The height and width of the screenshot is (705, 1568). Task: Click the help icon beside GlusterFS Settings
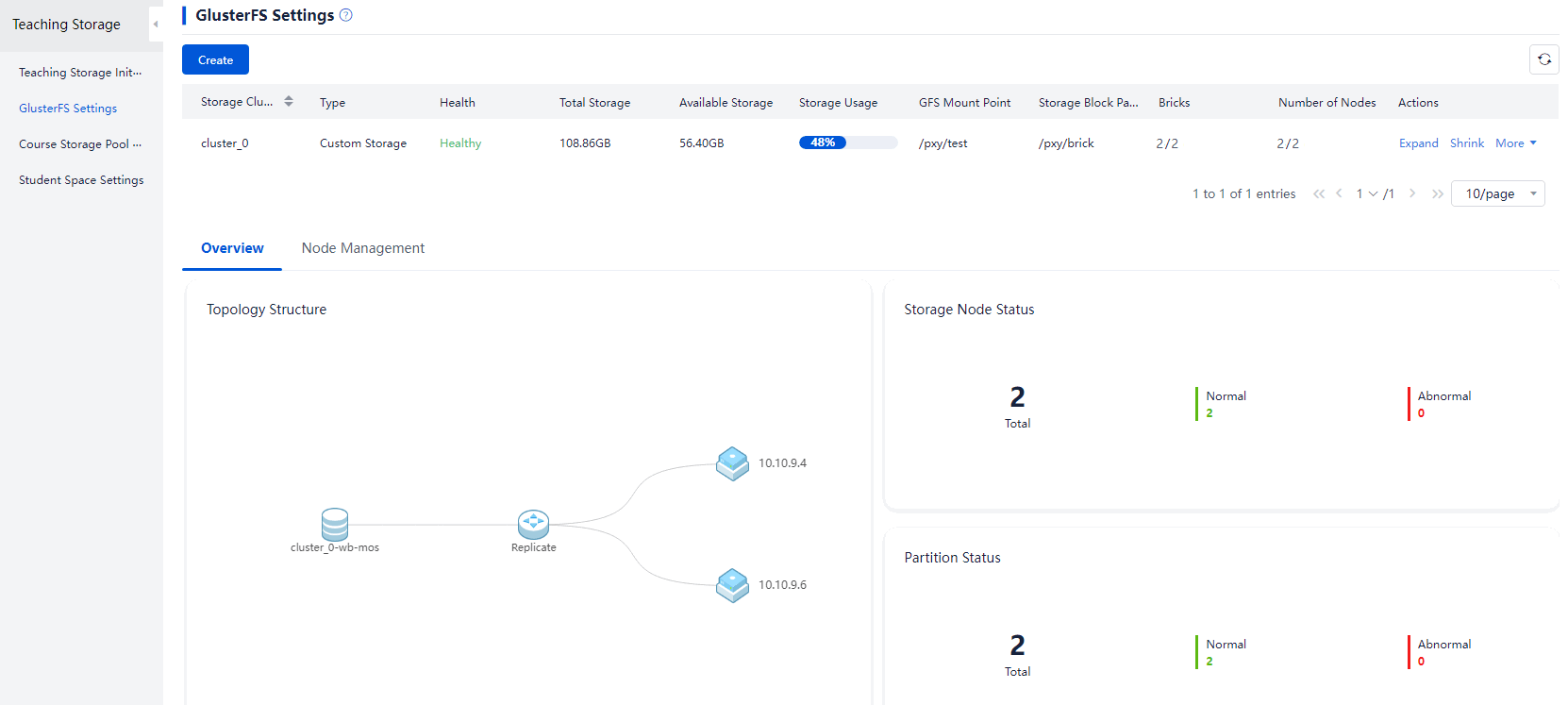click(x=346, y=15)
